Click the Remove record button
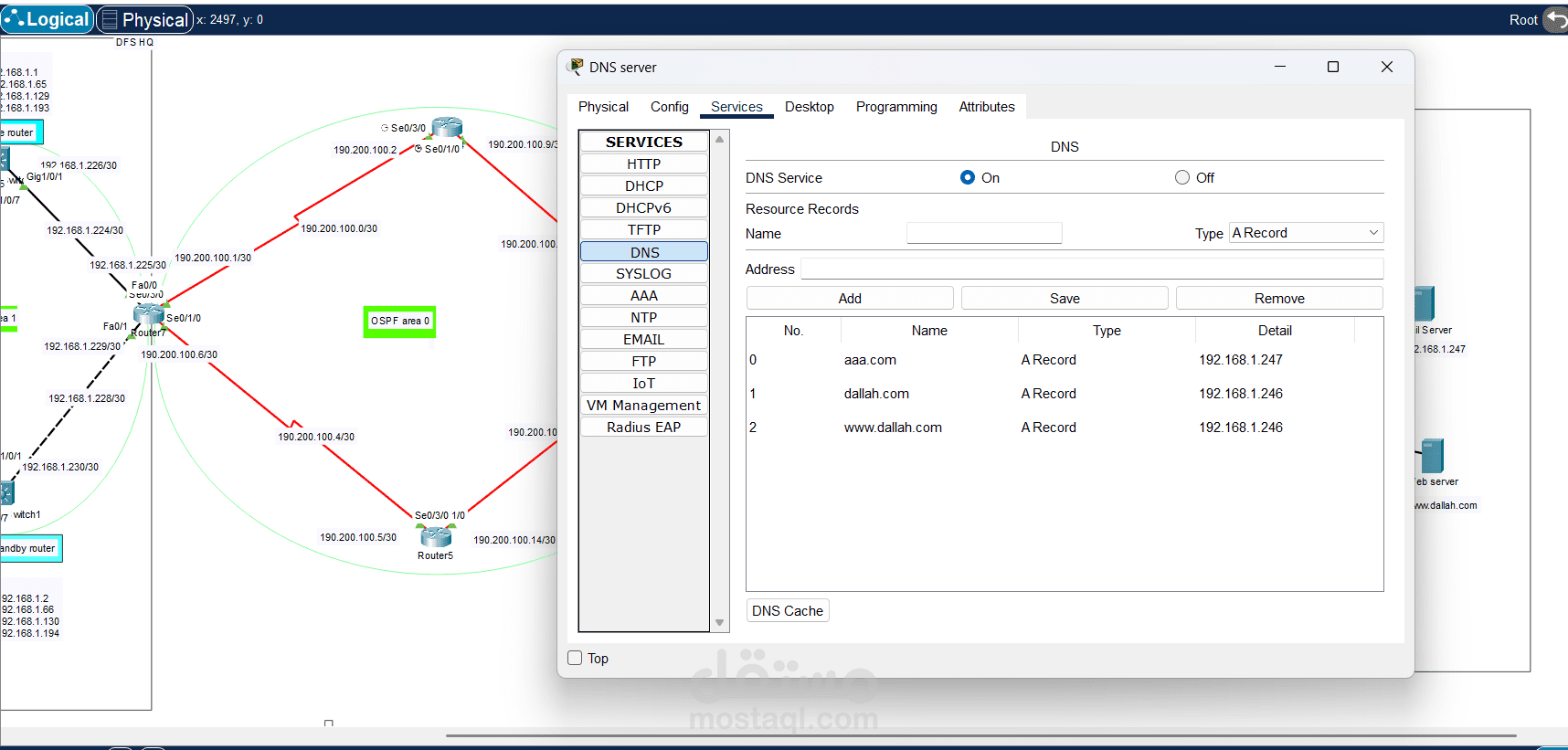 1279,298
